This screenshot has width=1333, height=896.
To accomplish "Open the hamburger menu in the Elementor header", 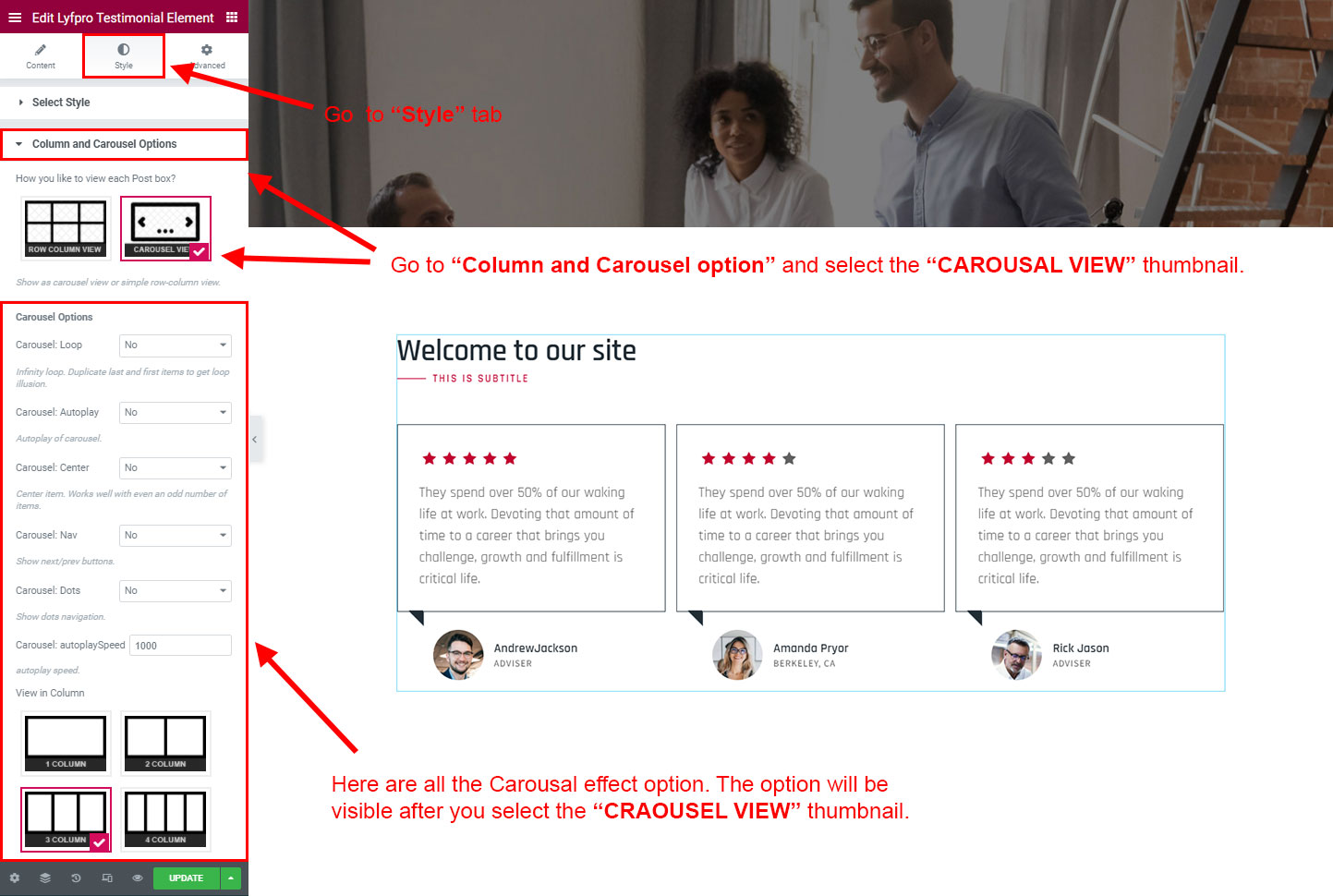I will pos(15,18).
